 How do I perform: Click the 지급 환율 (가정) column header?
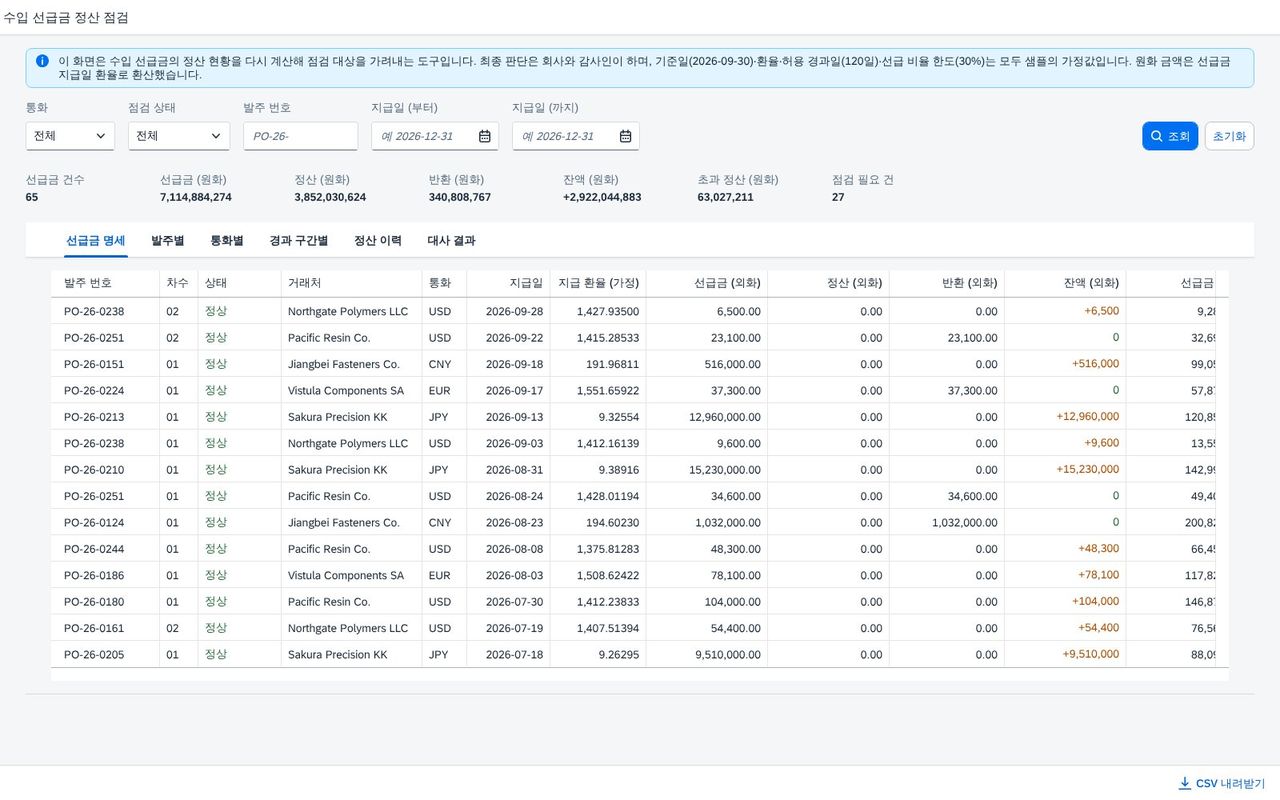pos(598,283)
